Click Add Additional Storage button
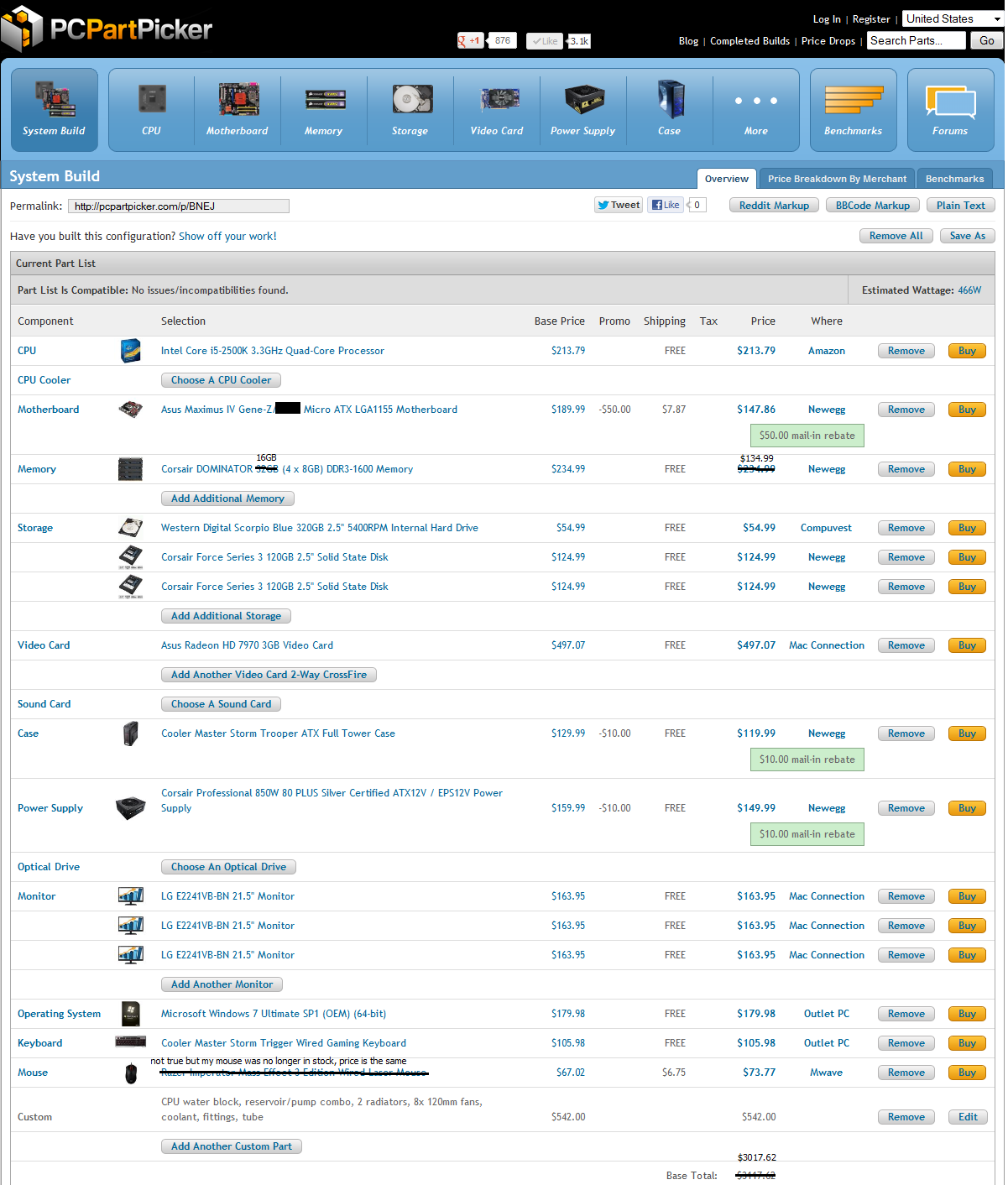This screenshot has width=1008, height=1185. pos(226,616)
